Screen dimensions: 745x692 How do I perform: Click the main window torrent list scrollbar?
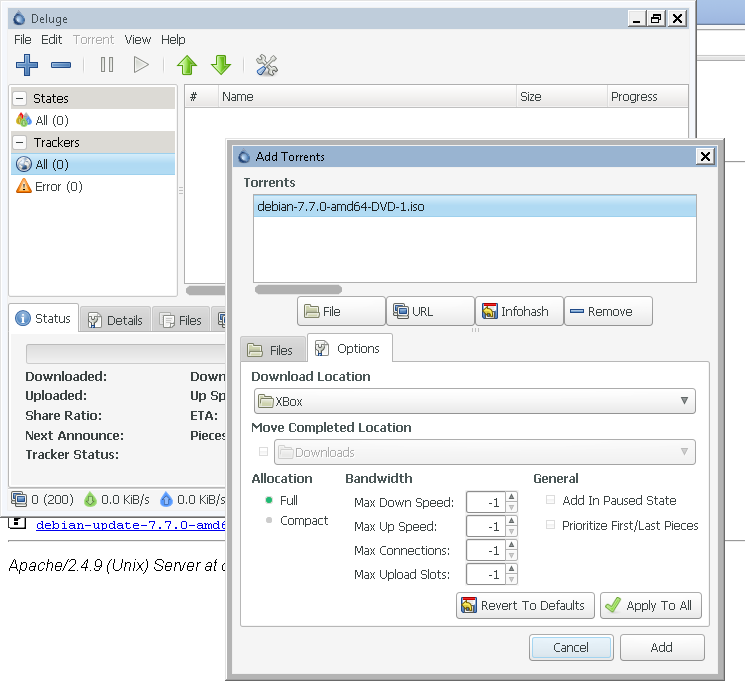click(206, 290)
